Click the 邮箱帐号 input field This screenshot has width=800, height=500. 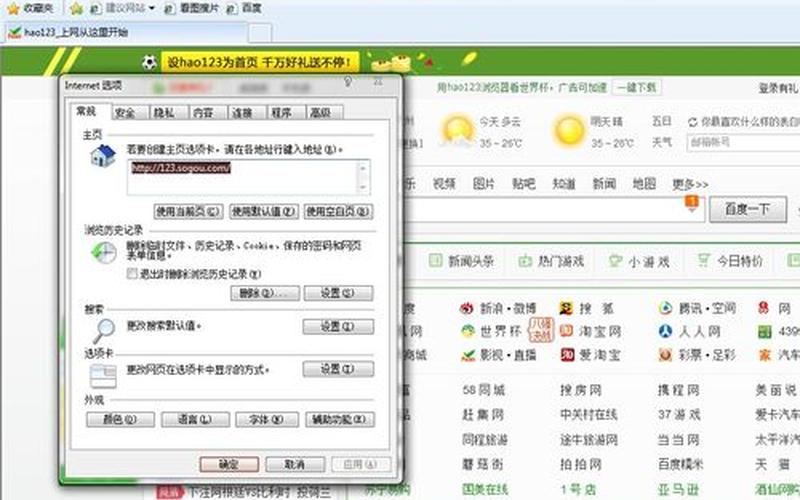coord(744,142)
